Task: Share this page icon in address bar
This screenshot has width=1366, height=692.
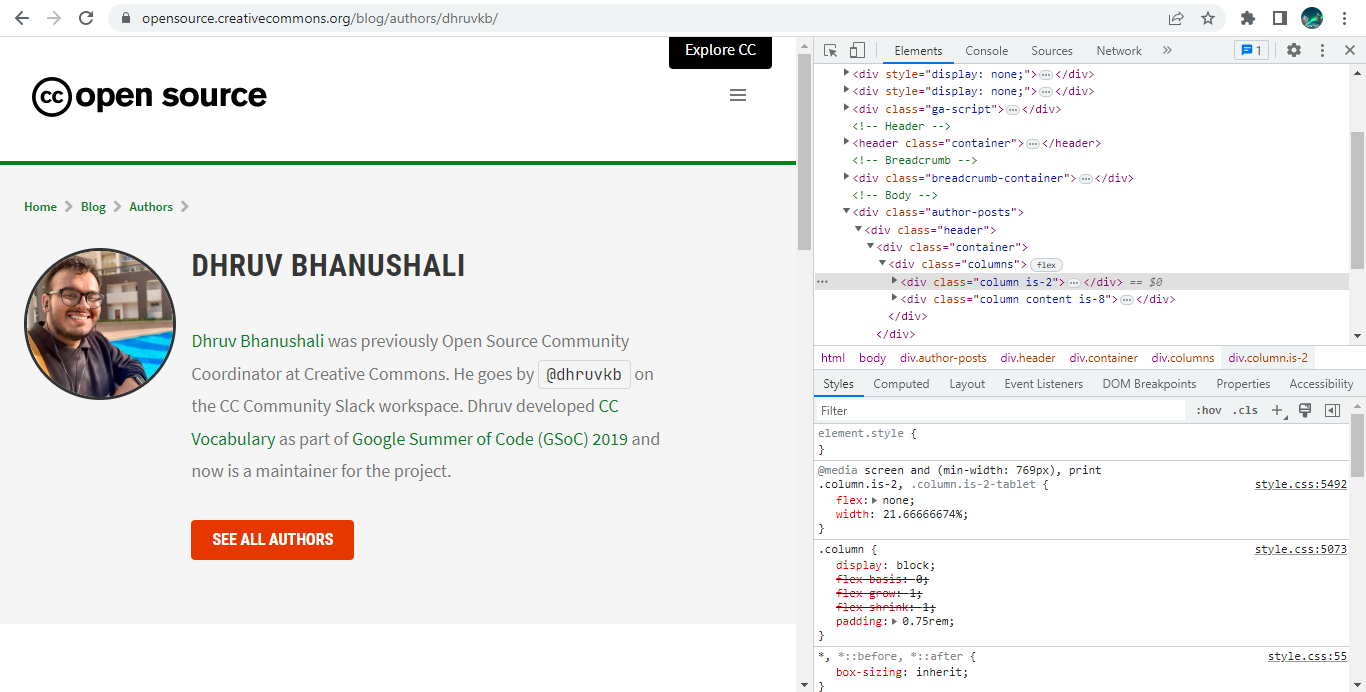Action: click(x=1176, y=18)
